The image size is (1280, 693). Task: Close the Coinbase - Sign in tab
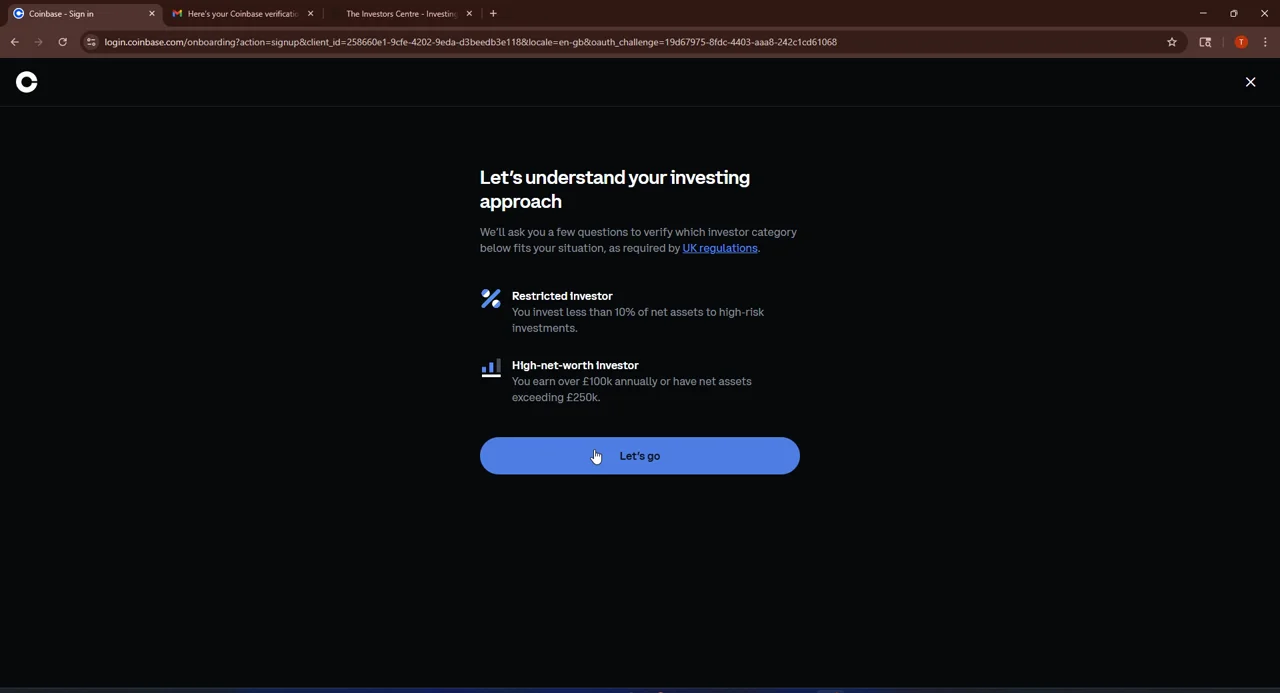point(152,14)
